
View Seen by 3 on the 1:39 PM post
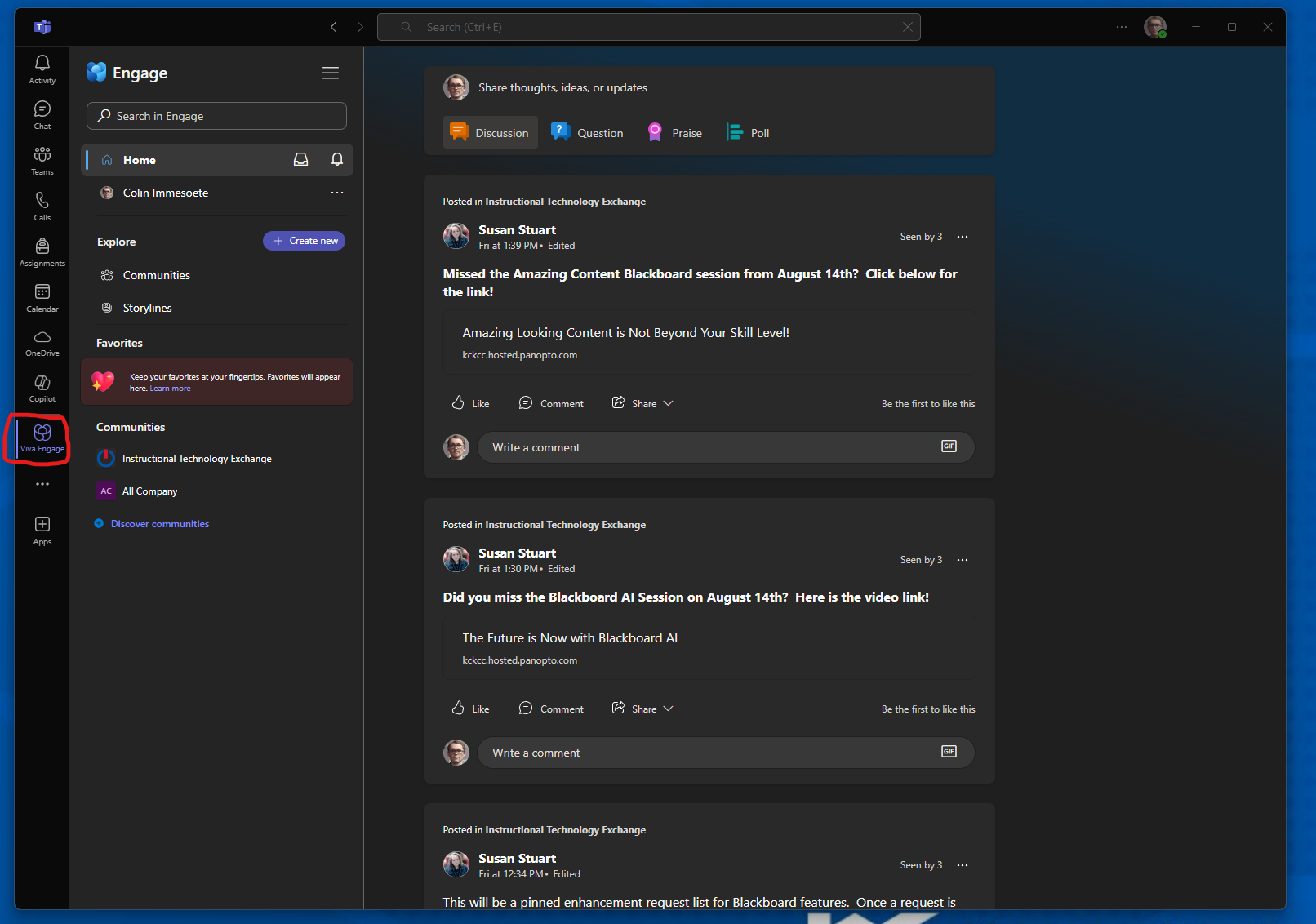[921, 237]
